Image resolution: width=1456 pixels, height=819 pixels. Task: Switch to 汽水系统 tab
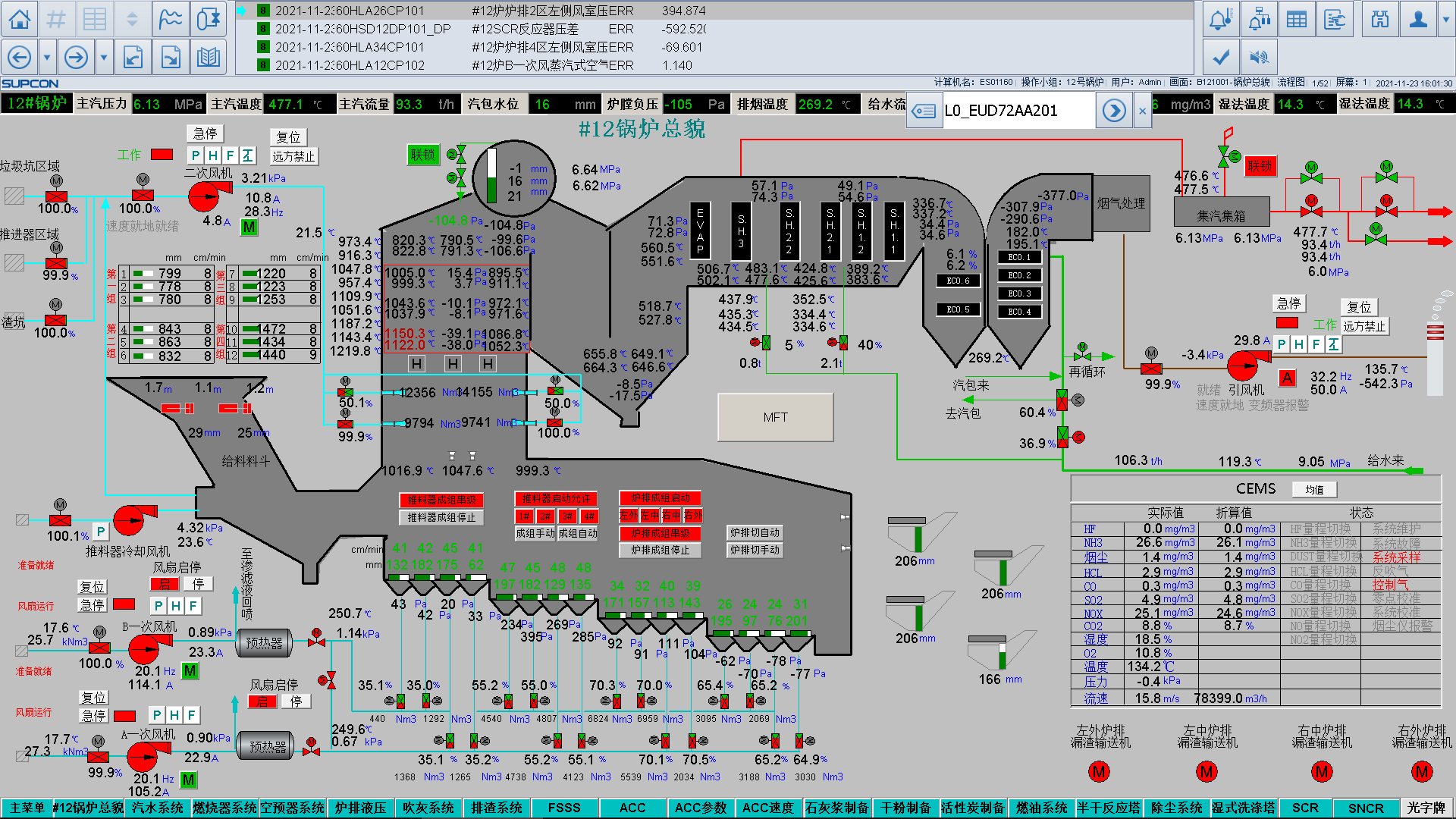click(x=158, y=808)
